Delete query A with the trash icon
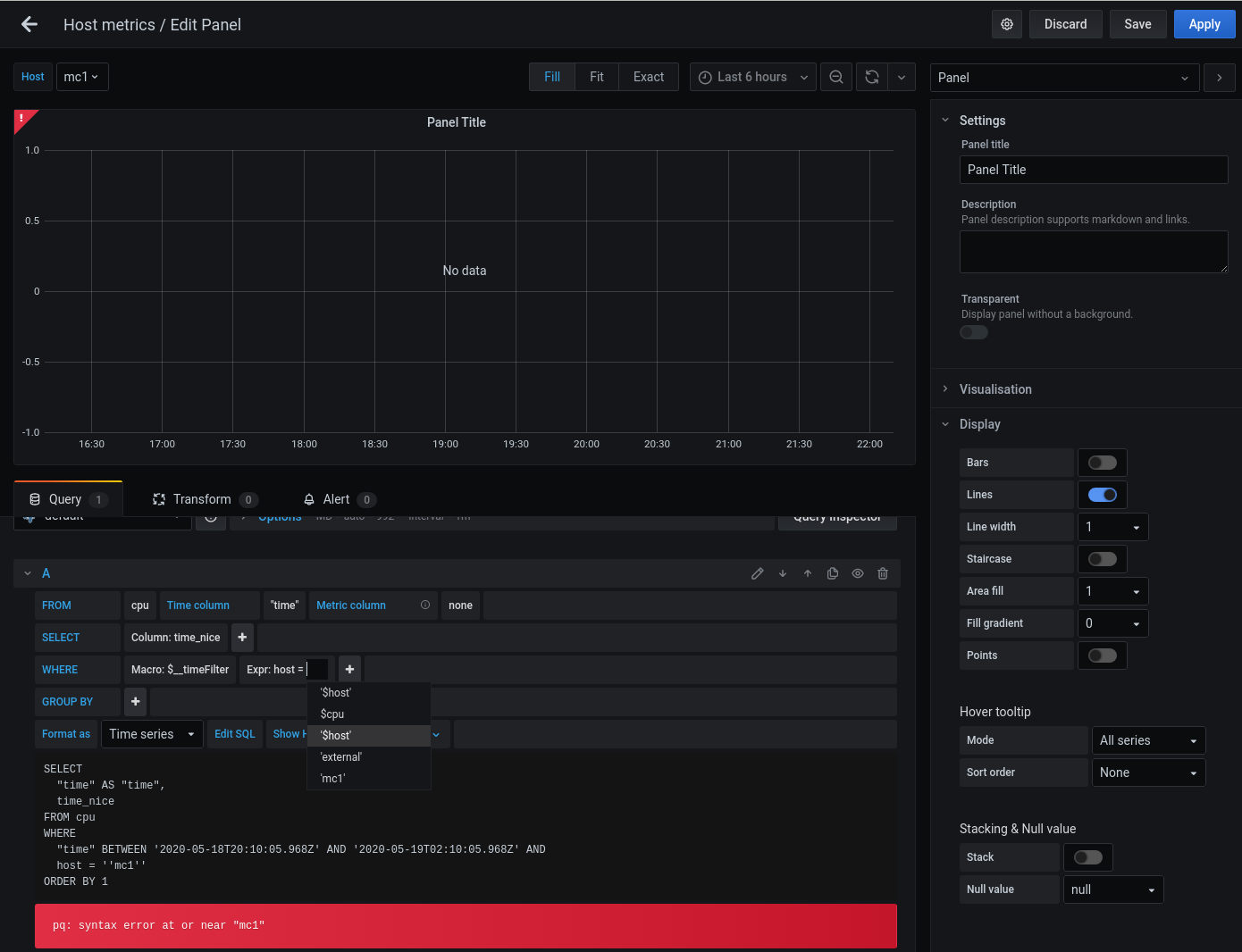Viewport: 1242px width, 952px height. point(883,573)
